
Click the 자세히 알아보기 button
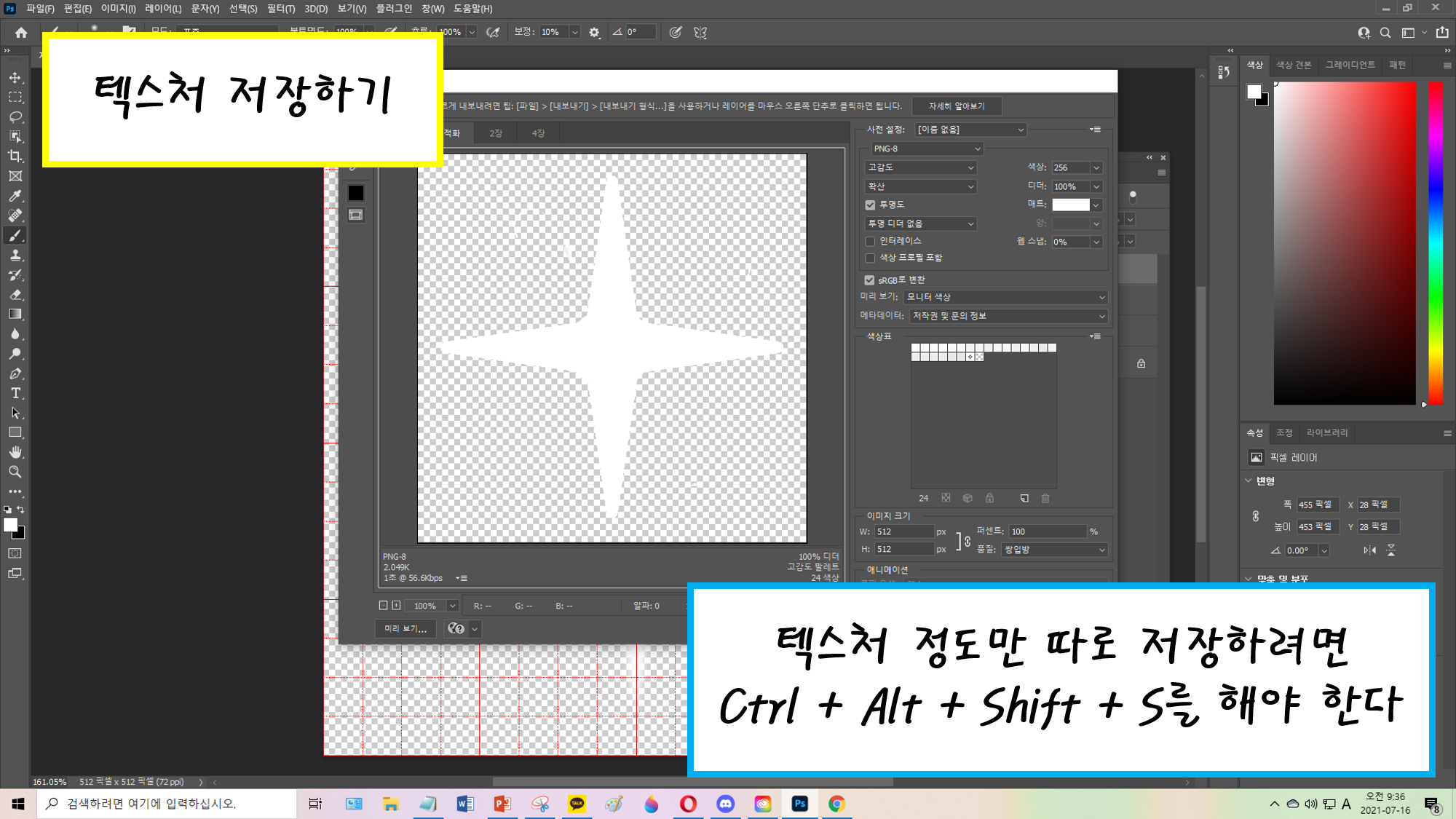click(x=957, y=106)
